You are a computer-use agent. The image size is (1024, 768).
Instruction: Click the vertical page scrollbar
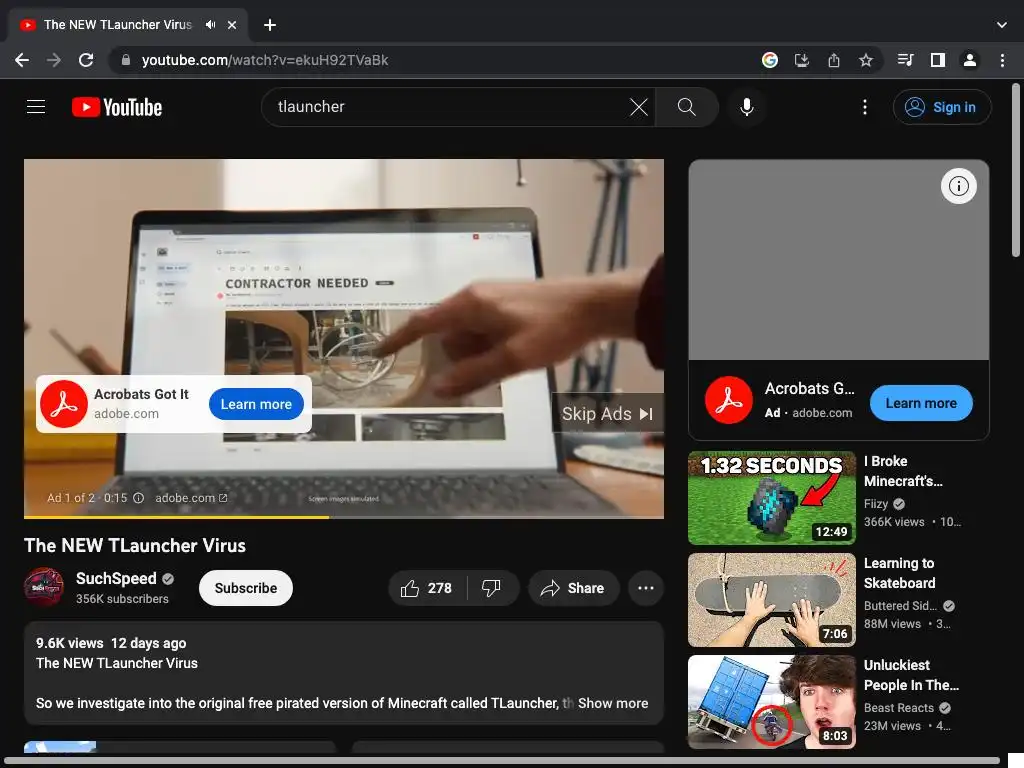(1016, 170)
